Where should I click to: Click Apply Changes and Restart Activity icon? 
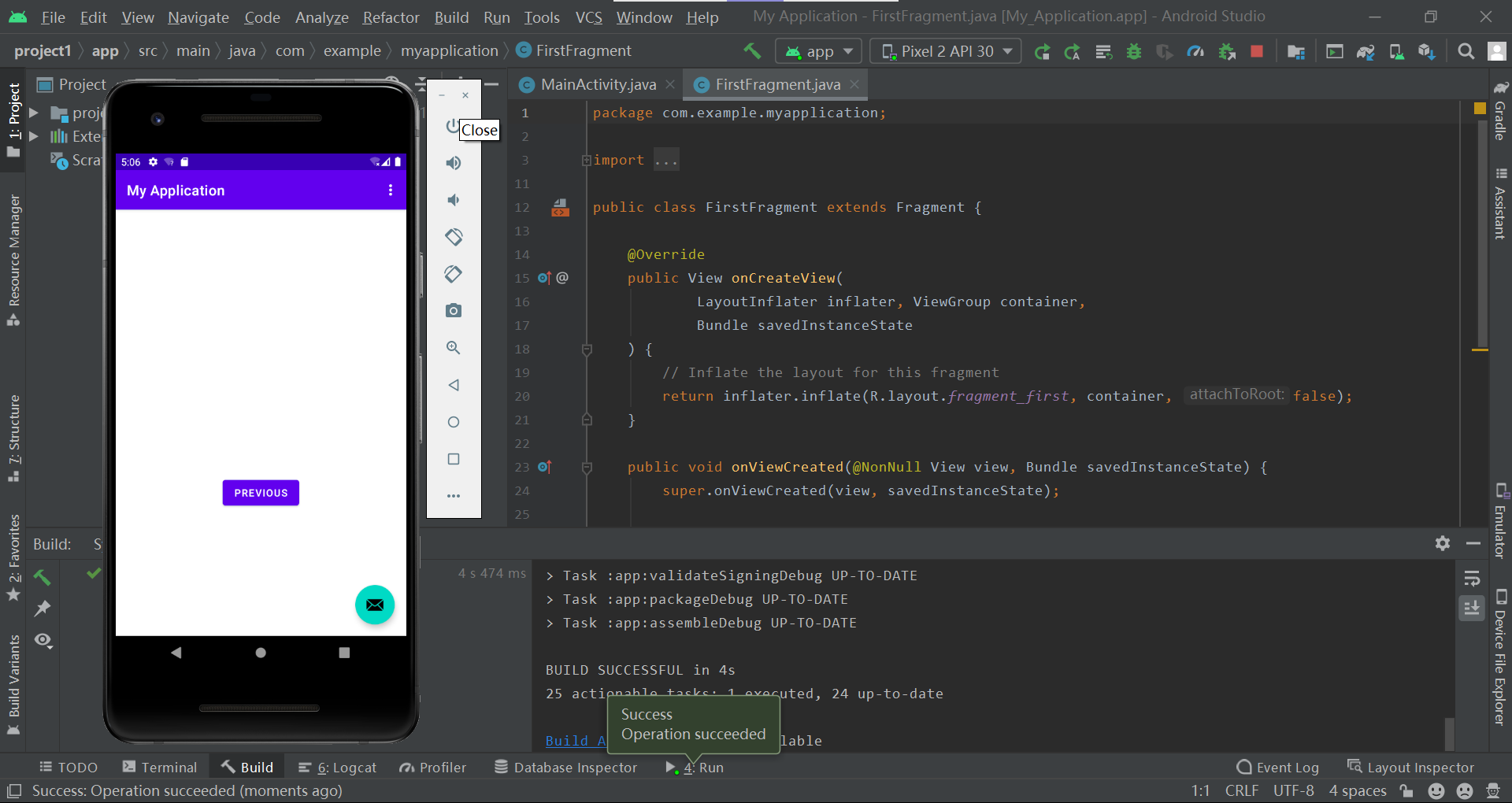point(1073,51)
